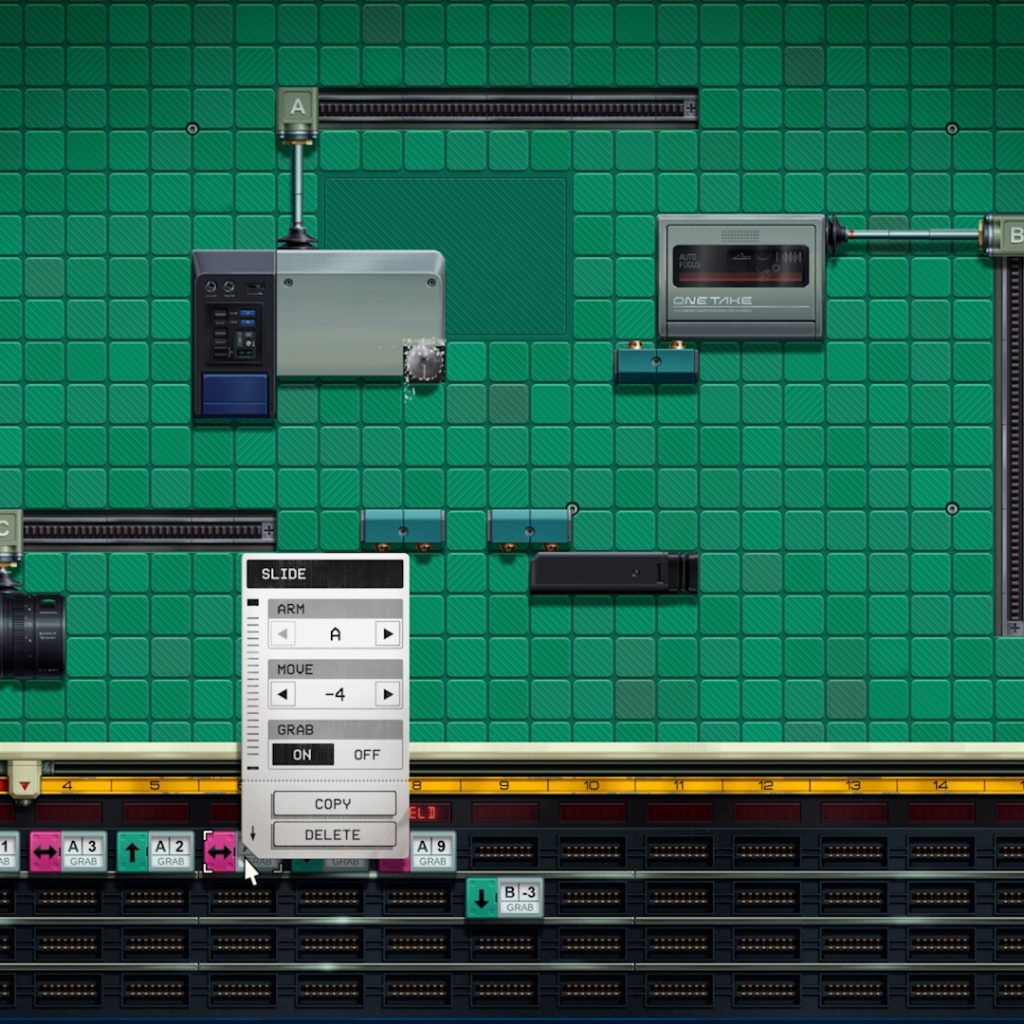Increase the MOVE value with right arrow

tap(387, 694)
